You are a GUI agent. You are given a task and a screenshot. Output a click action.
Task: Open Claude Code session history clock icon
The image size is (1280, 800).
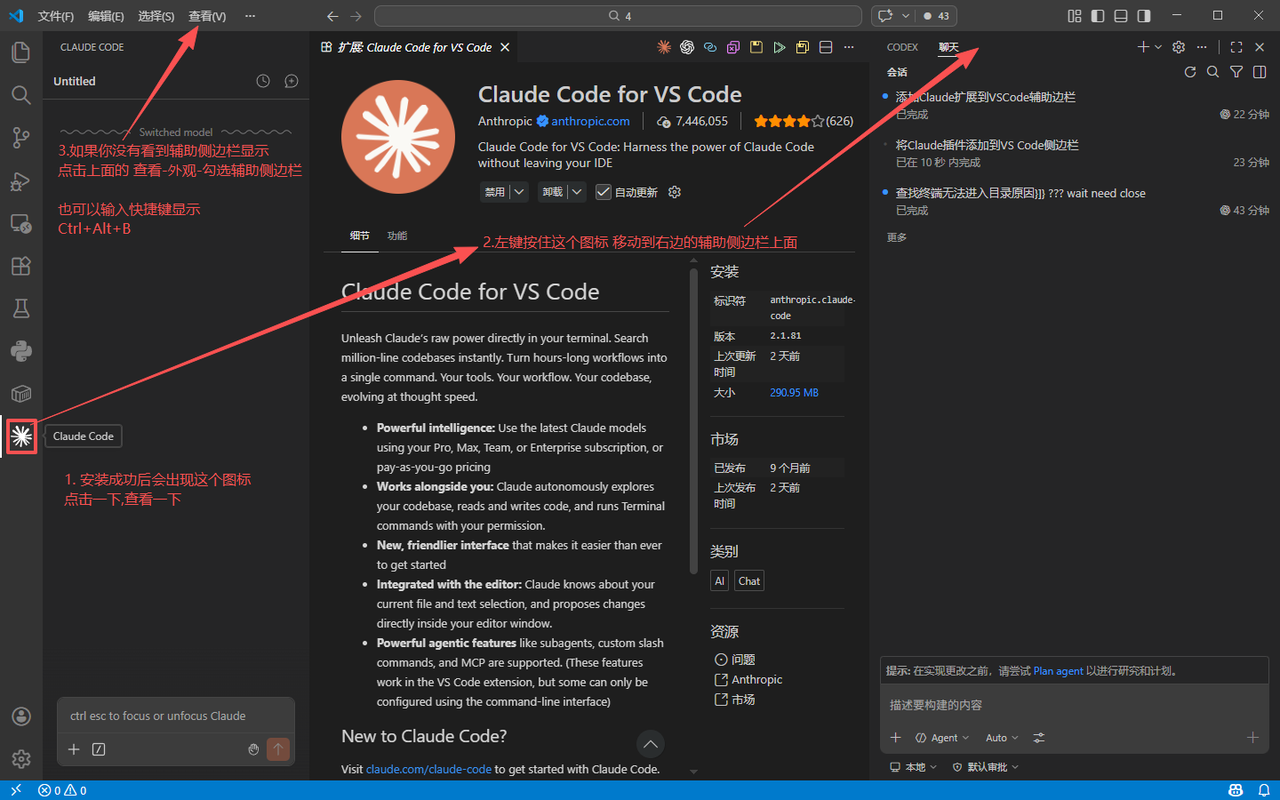pos(263,81)
